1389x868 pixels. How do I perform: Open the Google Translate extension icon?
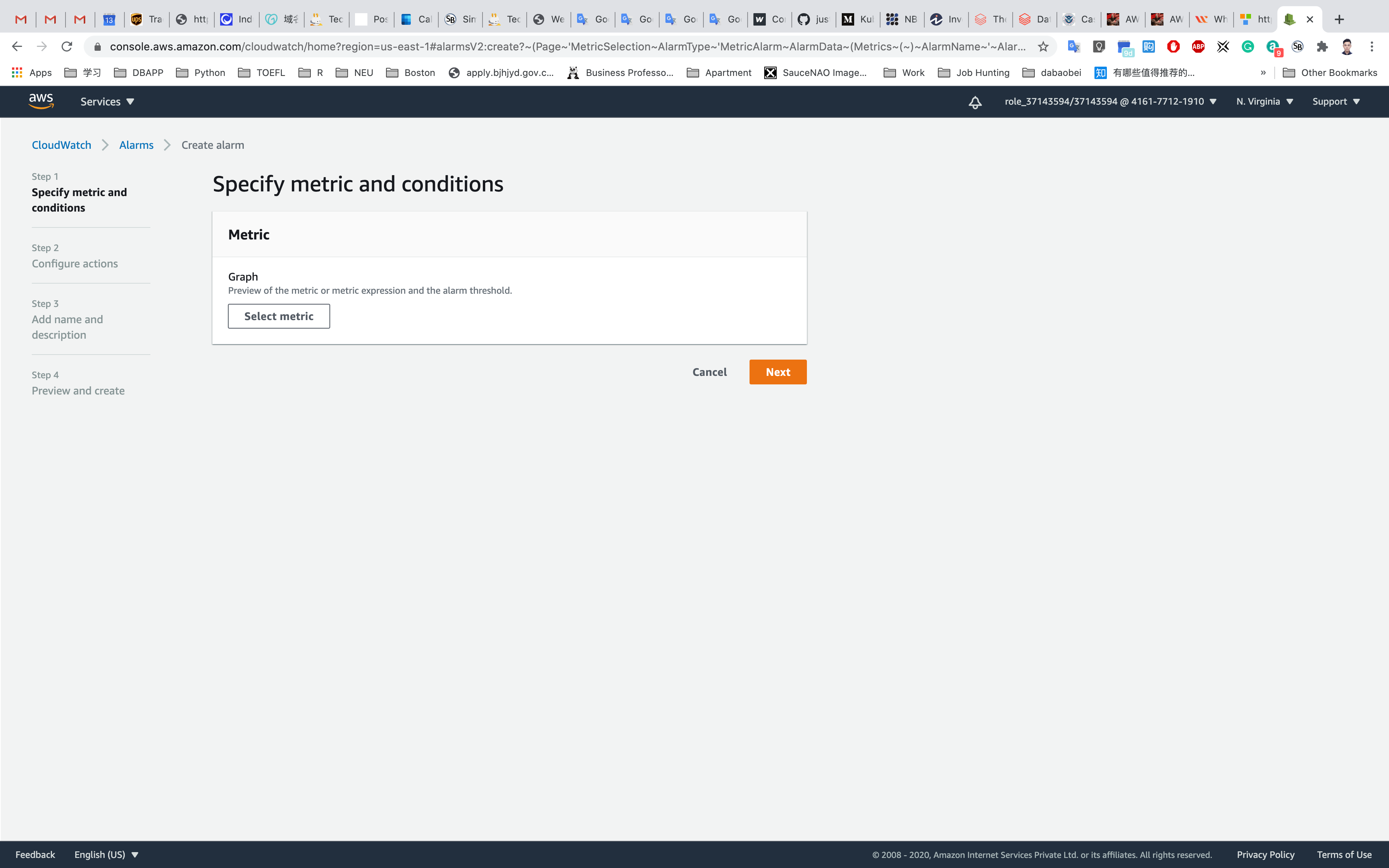click(1074, 46)
